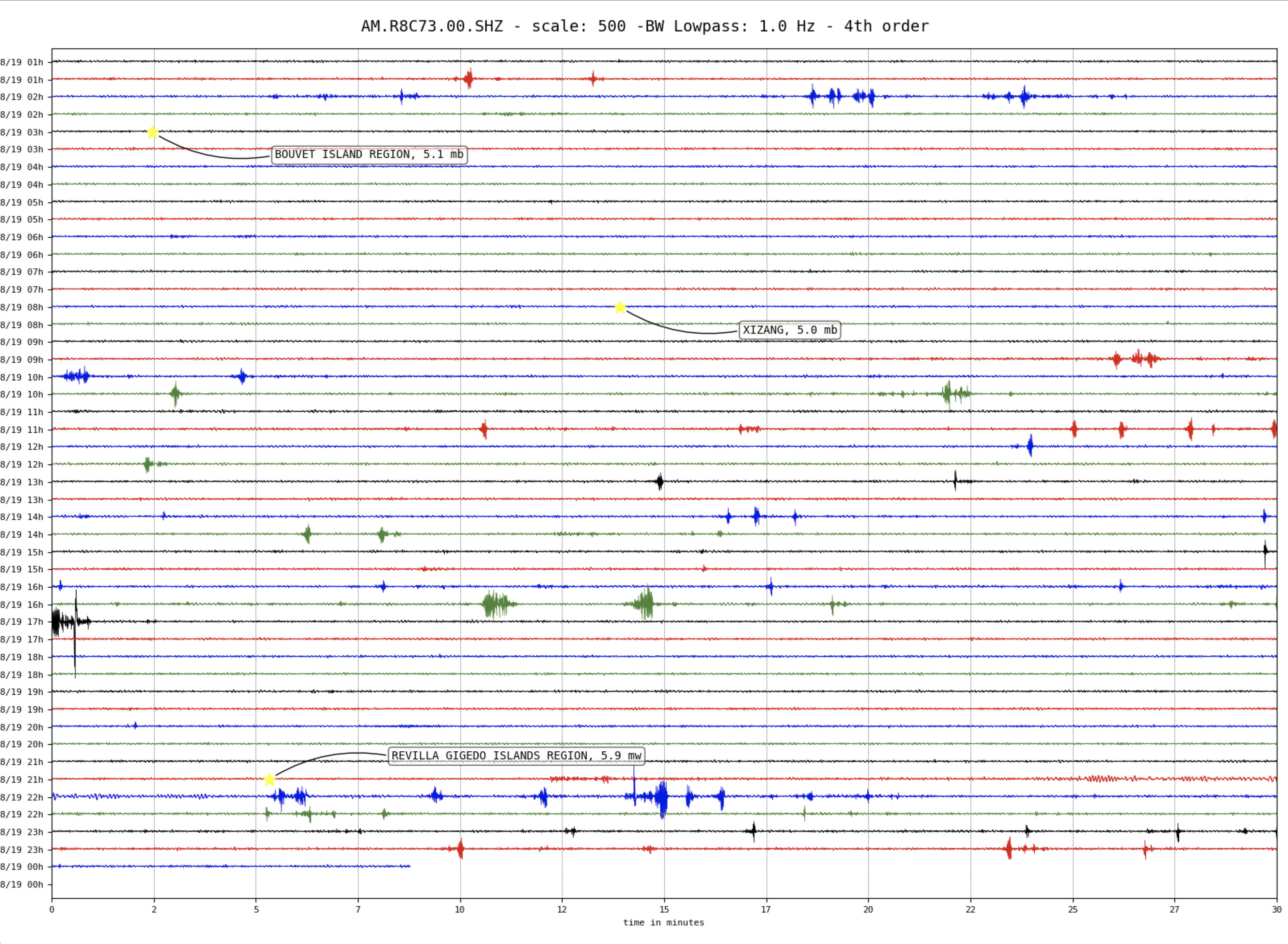
Task: Click '8/19 16h' label beside the green trace
Action: pos(22,605)
